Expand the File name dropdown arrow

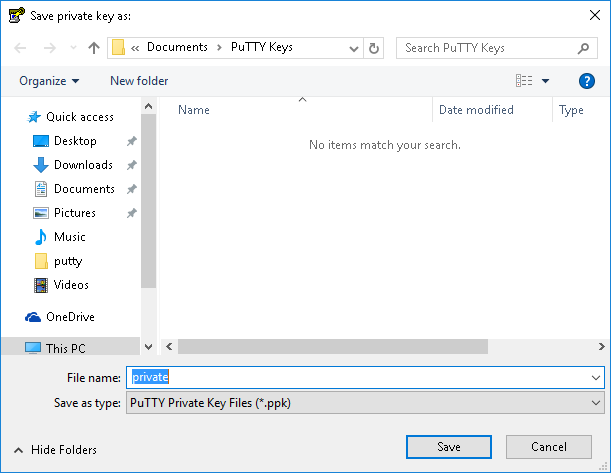pos(595,378)
